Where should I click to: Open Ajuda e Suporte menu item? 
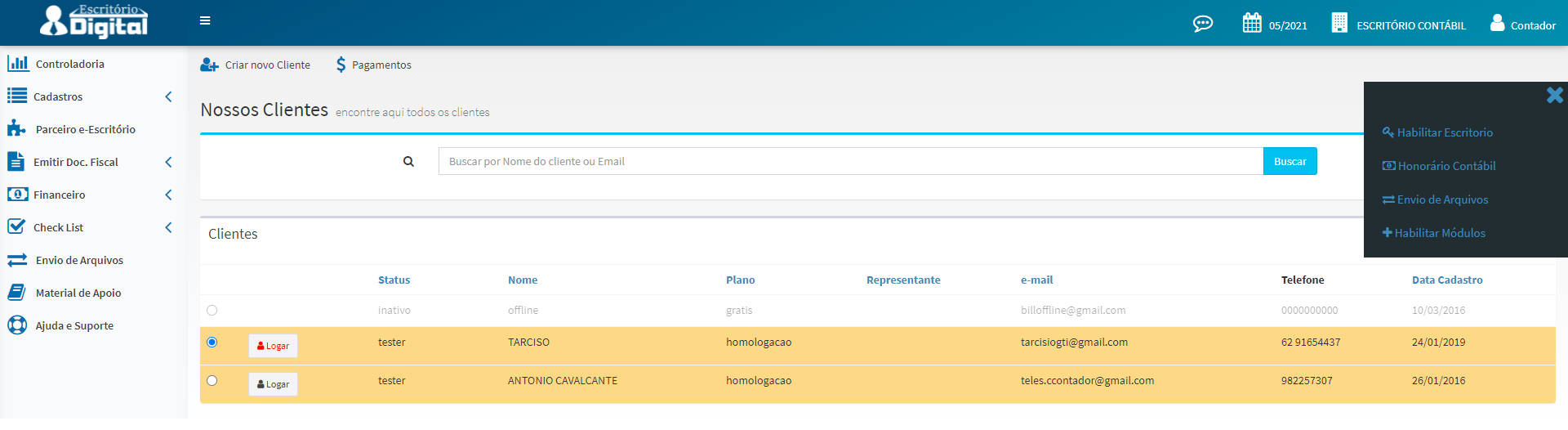pyautogui.click(x=74, y=325)
